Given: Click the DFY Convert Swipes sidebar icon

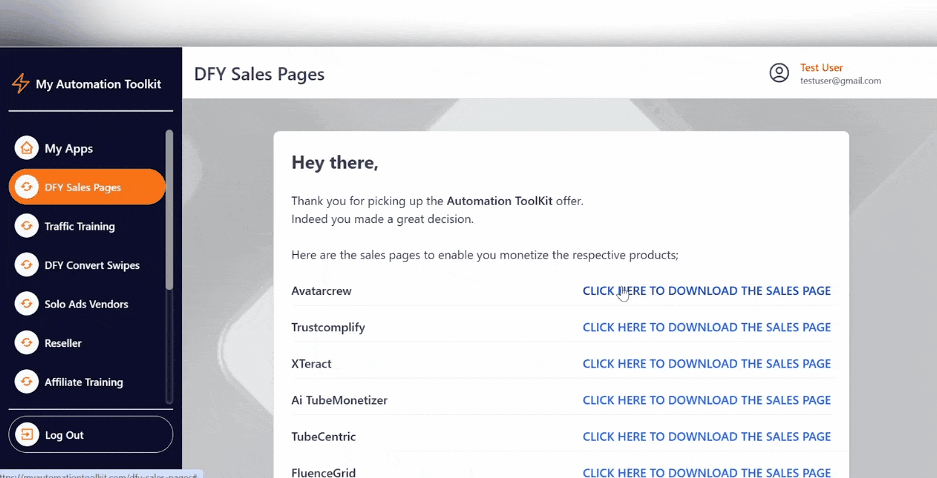Looking at the screenshot, I should pos(26,265).
